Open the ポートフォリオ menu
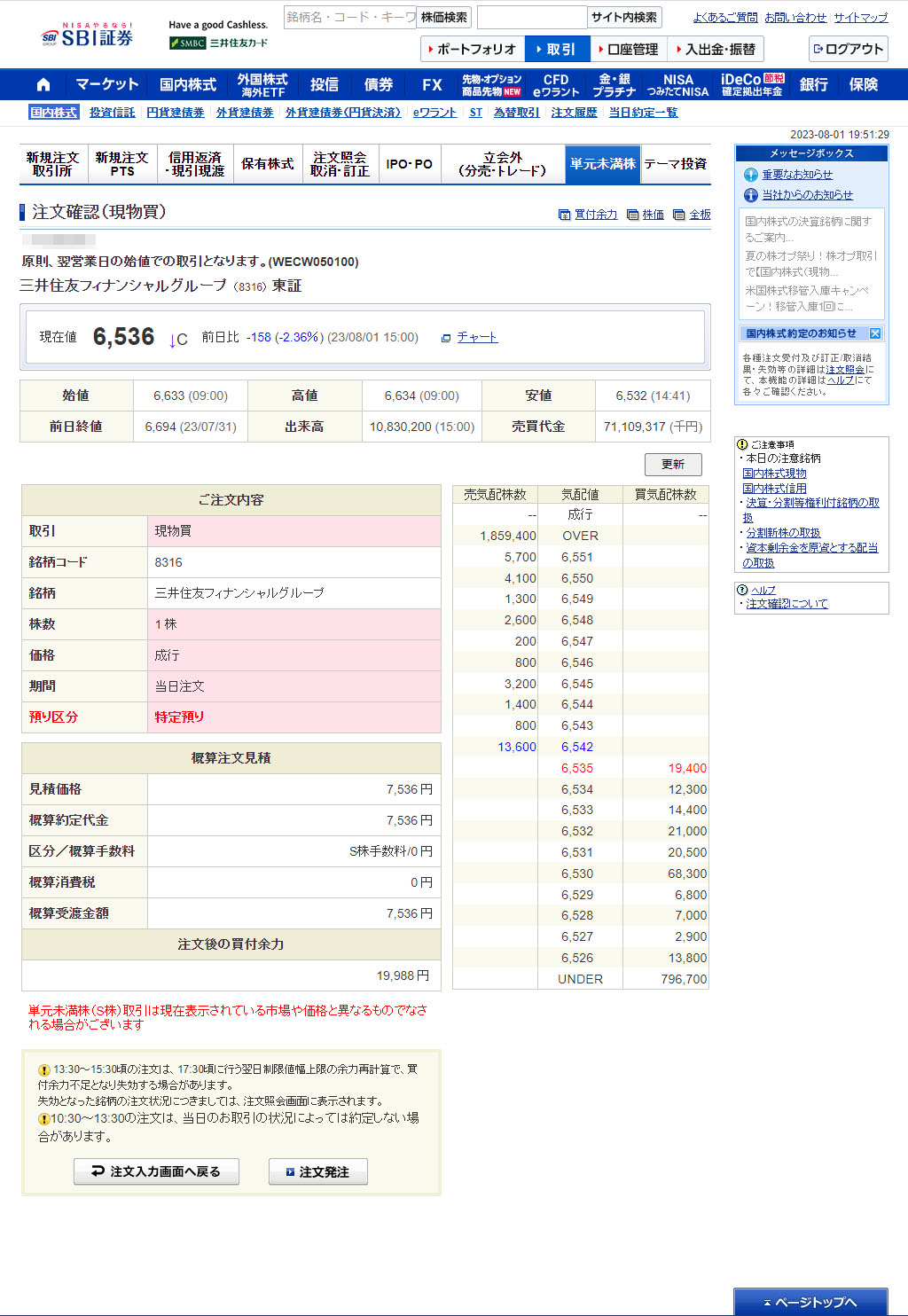This screenshot has height=1316, width=908. click(x=472, y=50)
